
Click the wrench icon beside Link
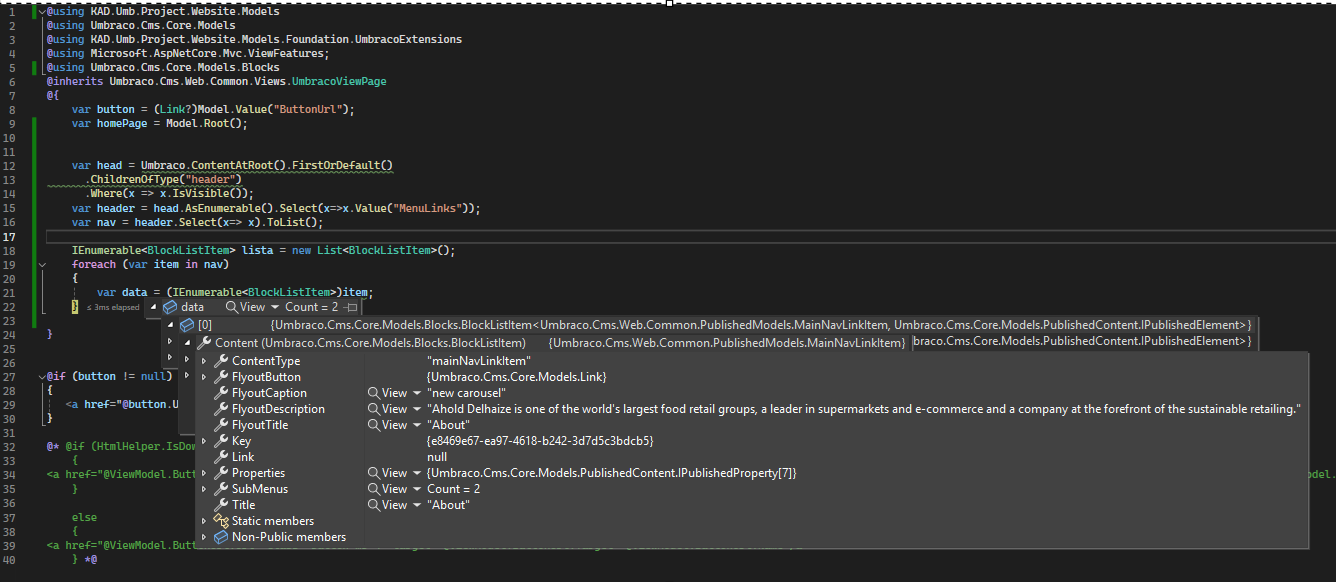pos(221,457)
